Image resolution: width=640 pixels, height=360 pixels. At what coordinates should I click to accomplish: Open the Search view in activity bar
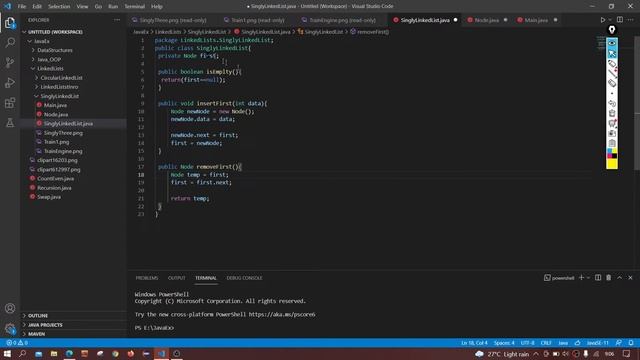click(10, 42)
